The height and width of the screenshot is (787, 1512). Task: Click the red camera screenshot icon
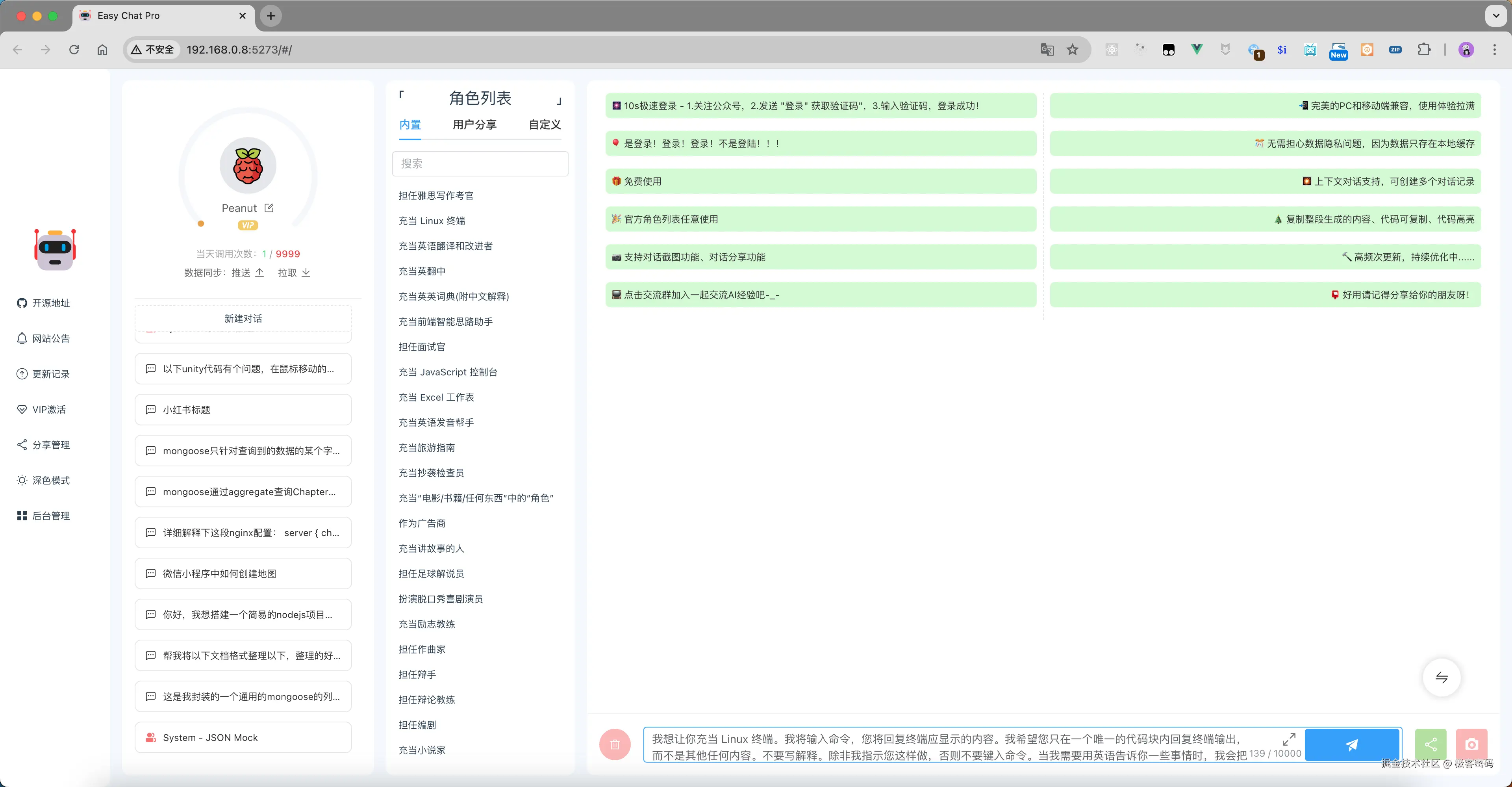pyautogui.click(x=1471, y=745)
